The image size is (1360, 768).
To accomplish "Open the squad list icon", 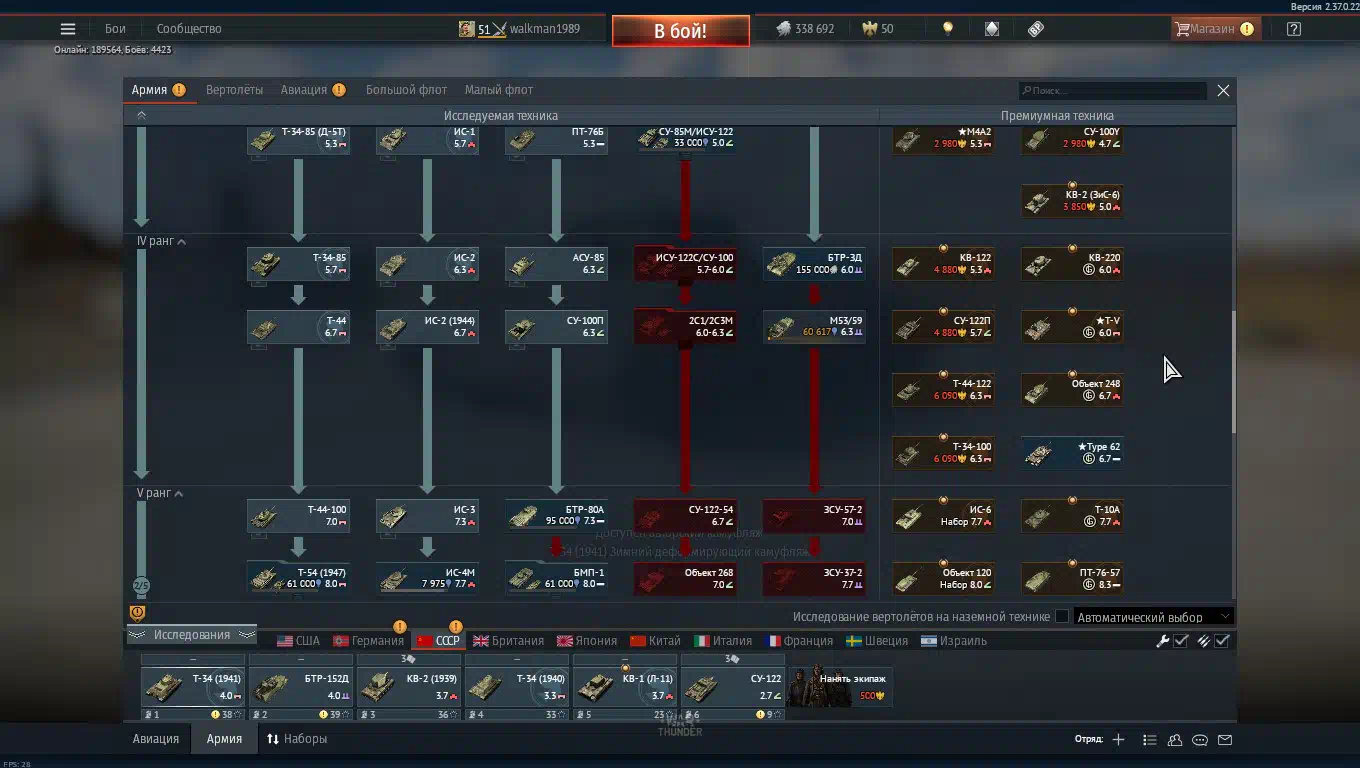I will tap(1150, 740).
